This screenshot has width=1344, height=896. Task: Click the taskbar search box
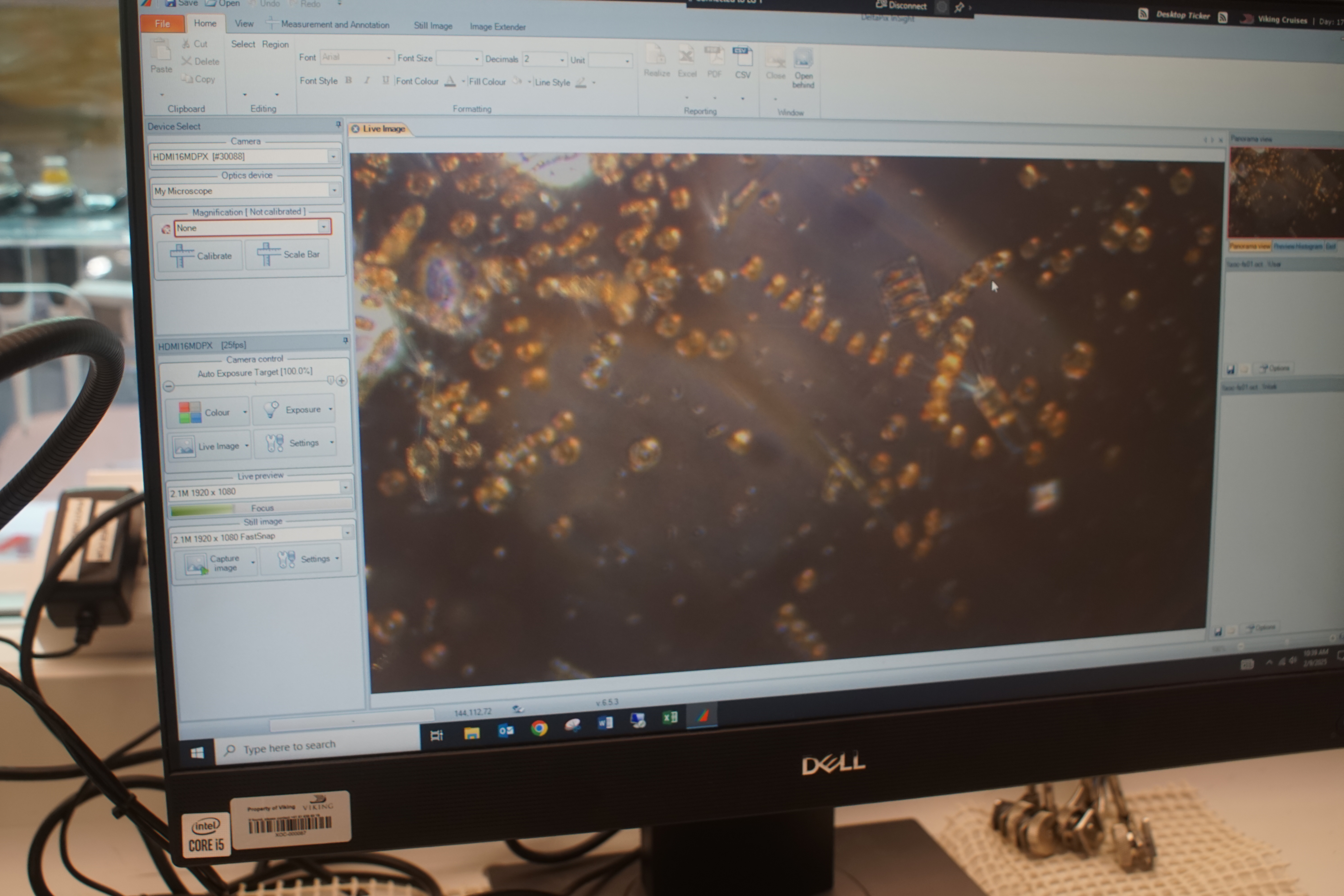pyautogui.click(x=318, y=745)
